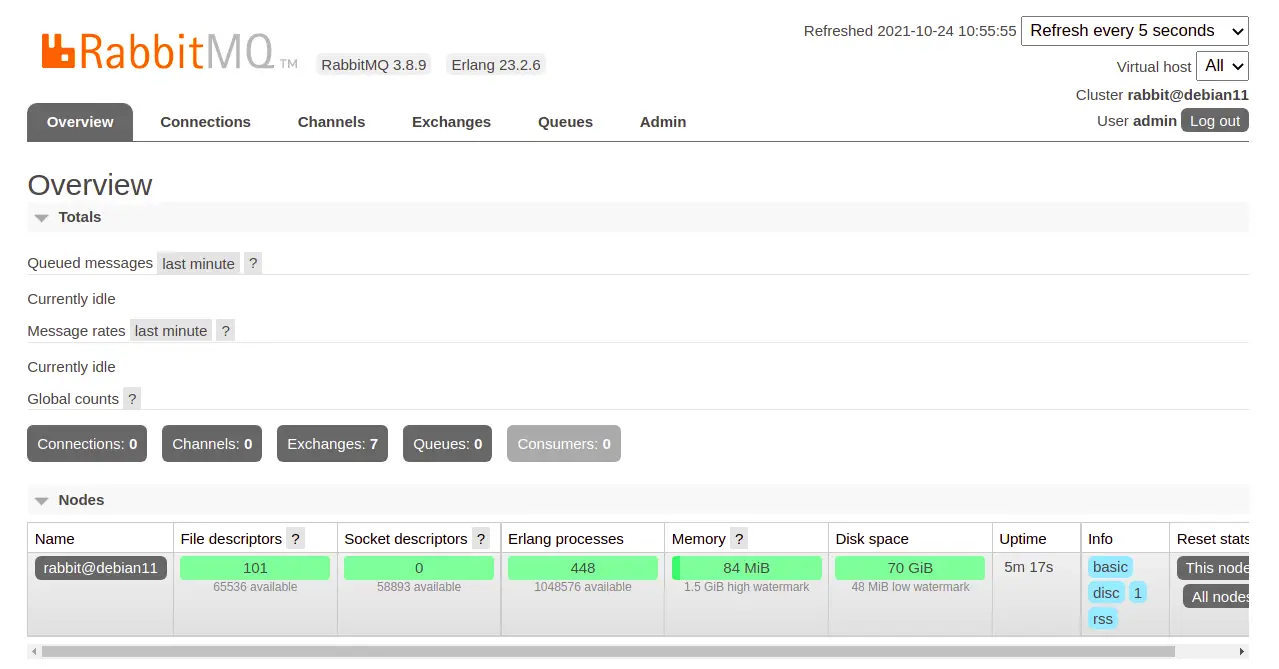The image size is (1279, 669).
Task: Go to the Channels tab
Action: pos(331,122)
